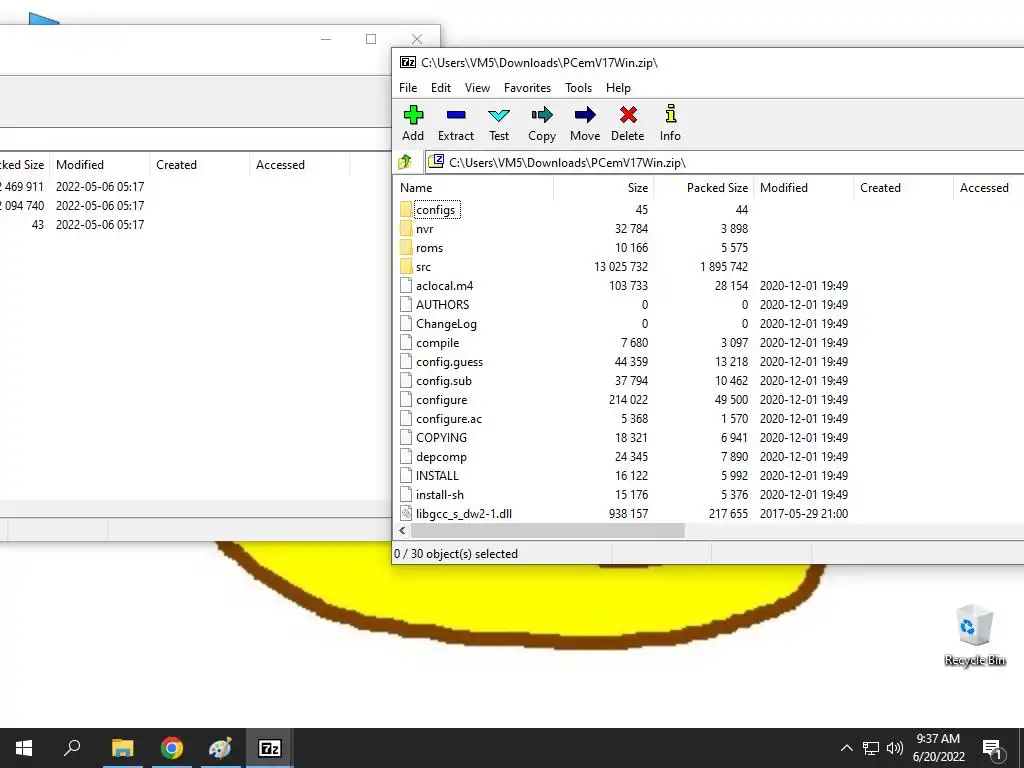The height and width of the screenshot is (768, 1024).
Task: Select row with size 469 911 in background window
Action: [196, 186]
